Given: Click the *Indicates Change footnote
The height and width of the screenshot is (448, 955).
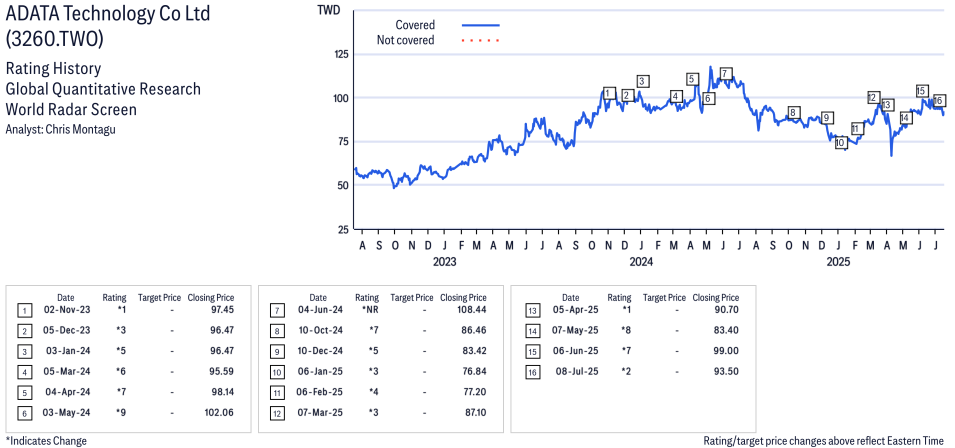Looking at the screenshot, I should click(x=46, y=441).
